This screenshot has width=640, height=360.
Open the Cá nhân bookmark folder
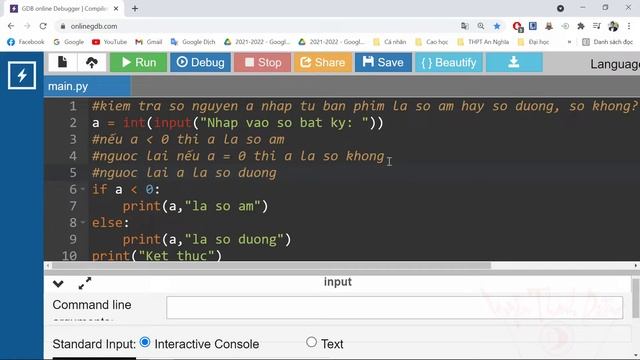coord(390,42)
